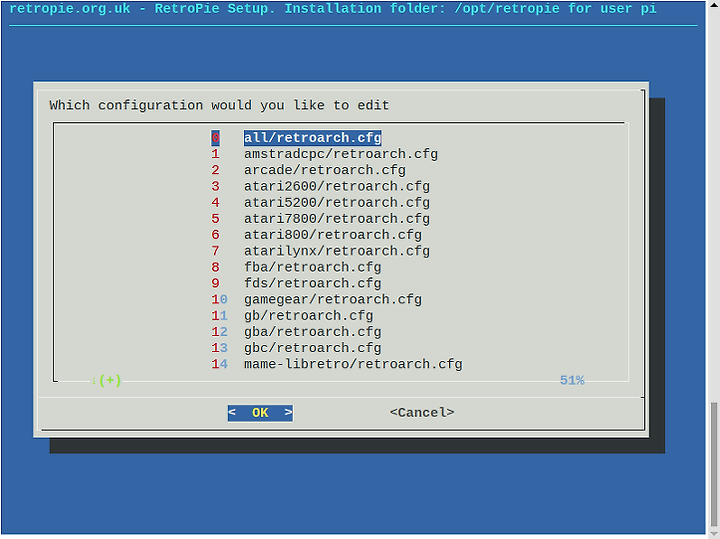This screenshot has height=539, width=720.
Task: Select the all/retroarch.cfg entry
Action: (x=312, y=138)
